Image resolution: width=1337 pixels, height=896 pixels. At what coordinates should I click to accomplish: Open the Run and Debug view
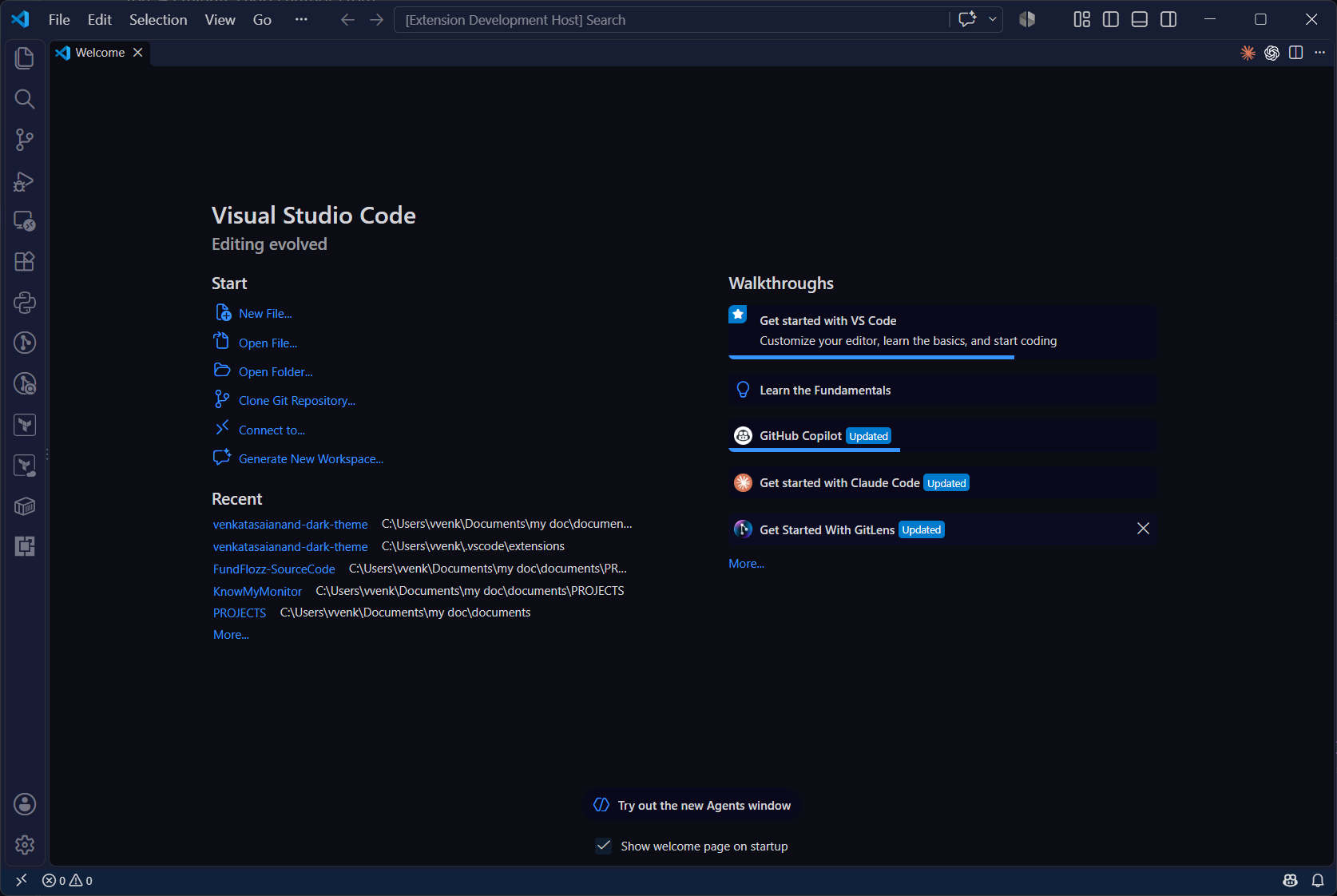[25, 181]
